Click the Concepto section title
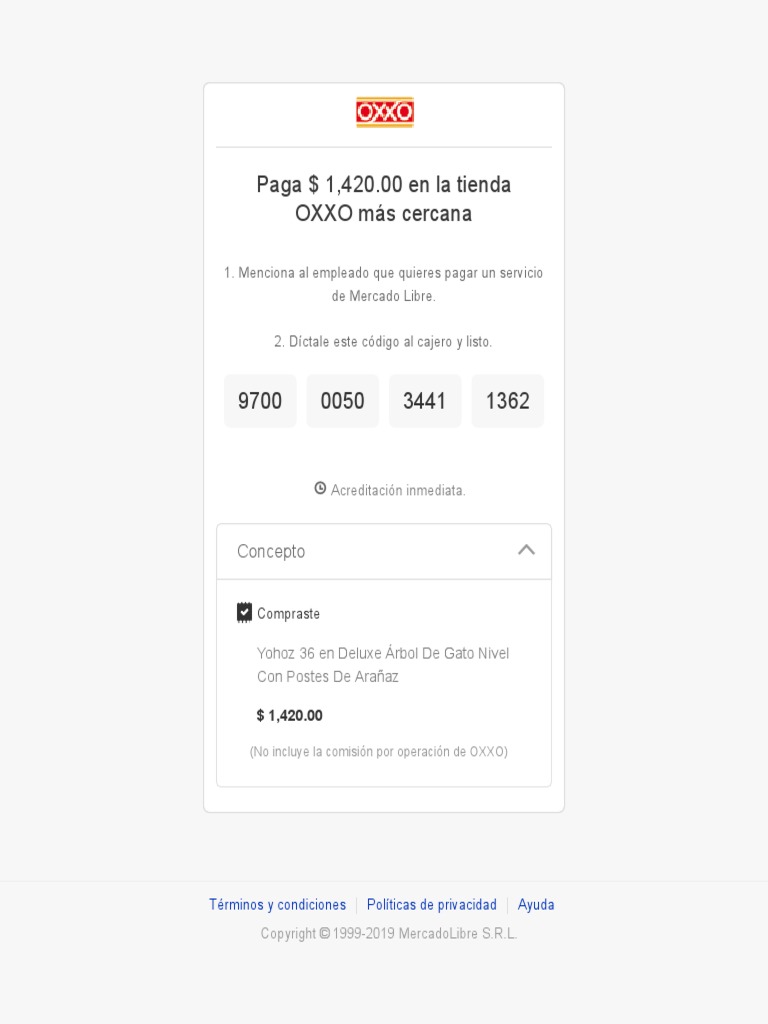 tap(271, 552)
